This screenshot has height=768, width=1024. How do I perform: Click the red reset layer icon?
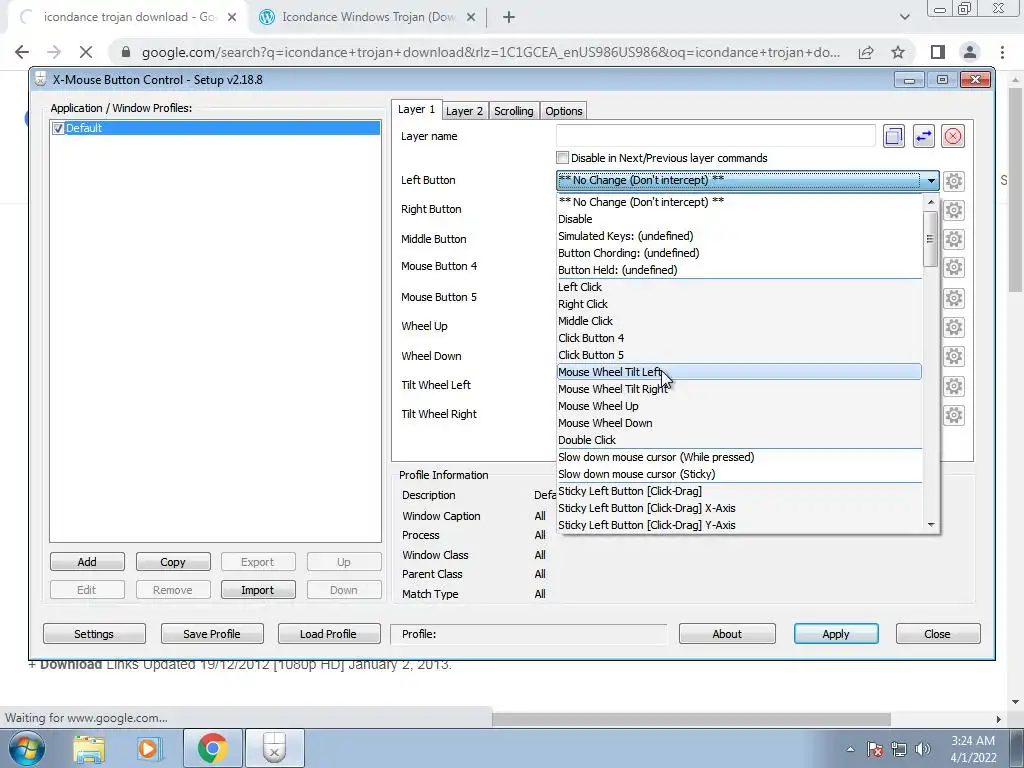tap(953, 136)
